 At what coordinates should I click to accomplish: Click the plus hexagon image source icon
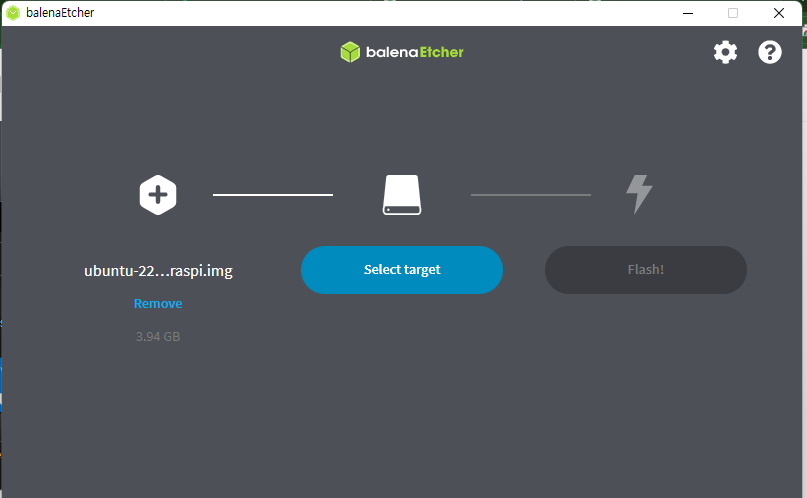point(158,195)
